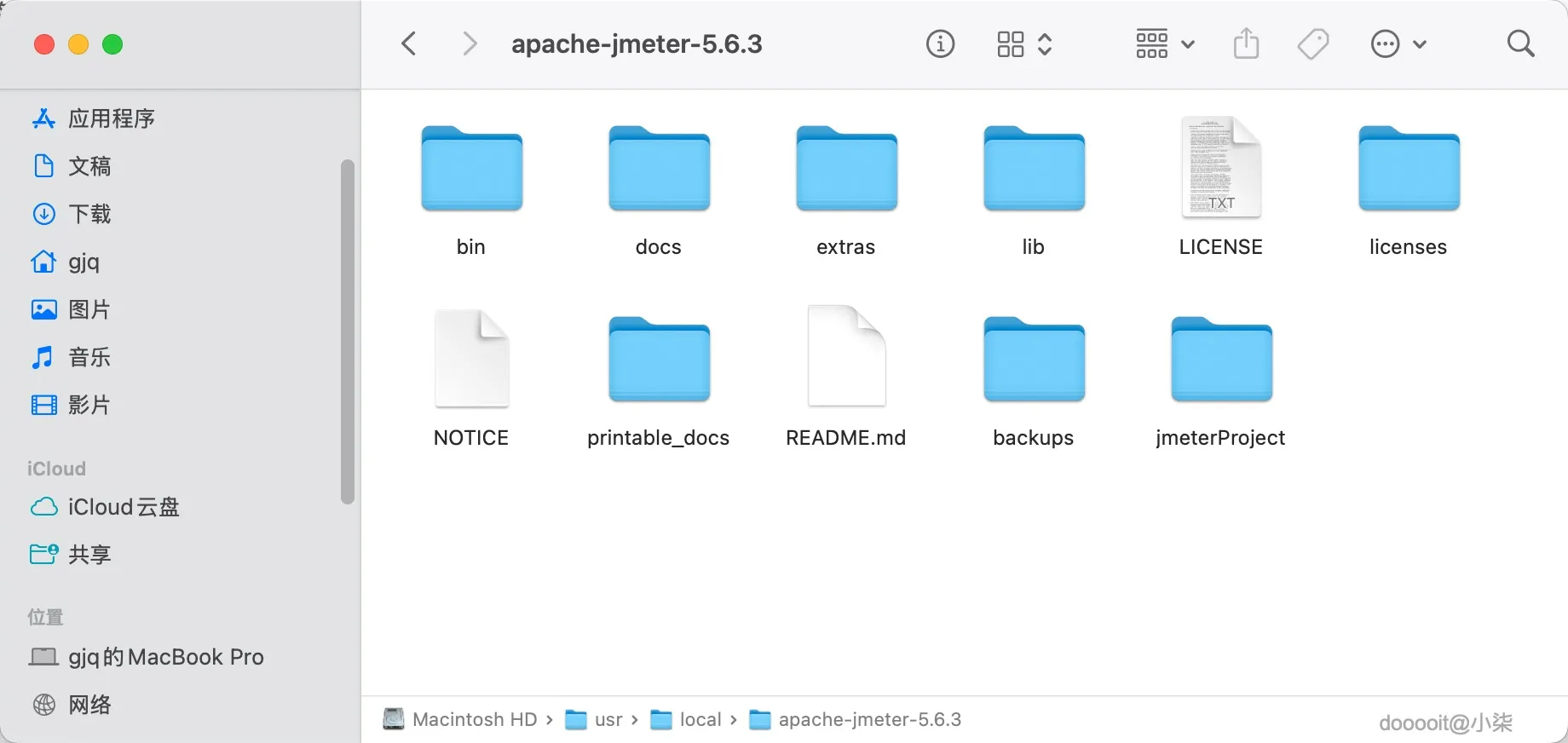The width and height of the screenshot is (1568, 743).
Task: Click Macintosh HD in path bar
Action: point(461,719)
